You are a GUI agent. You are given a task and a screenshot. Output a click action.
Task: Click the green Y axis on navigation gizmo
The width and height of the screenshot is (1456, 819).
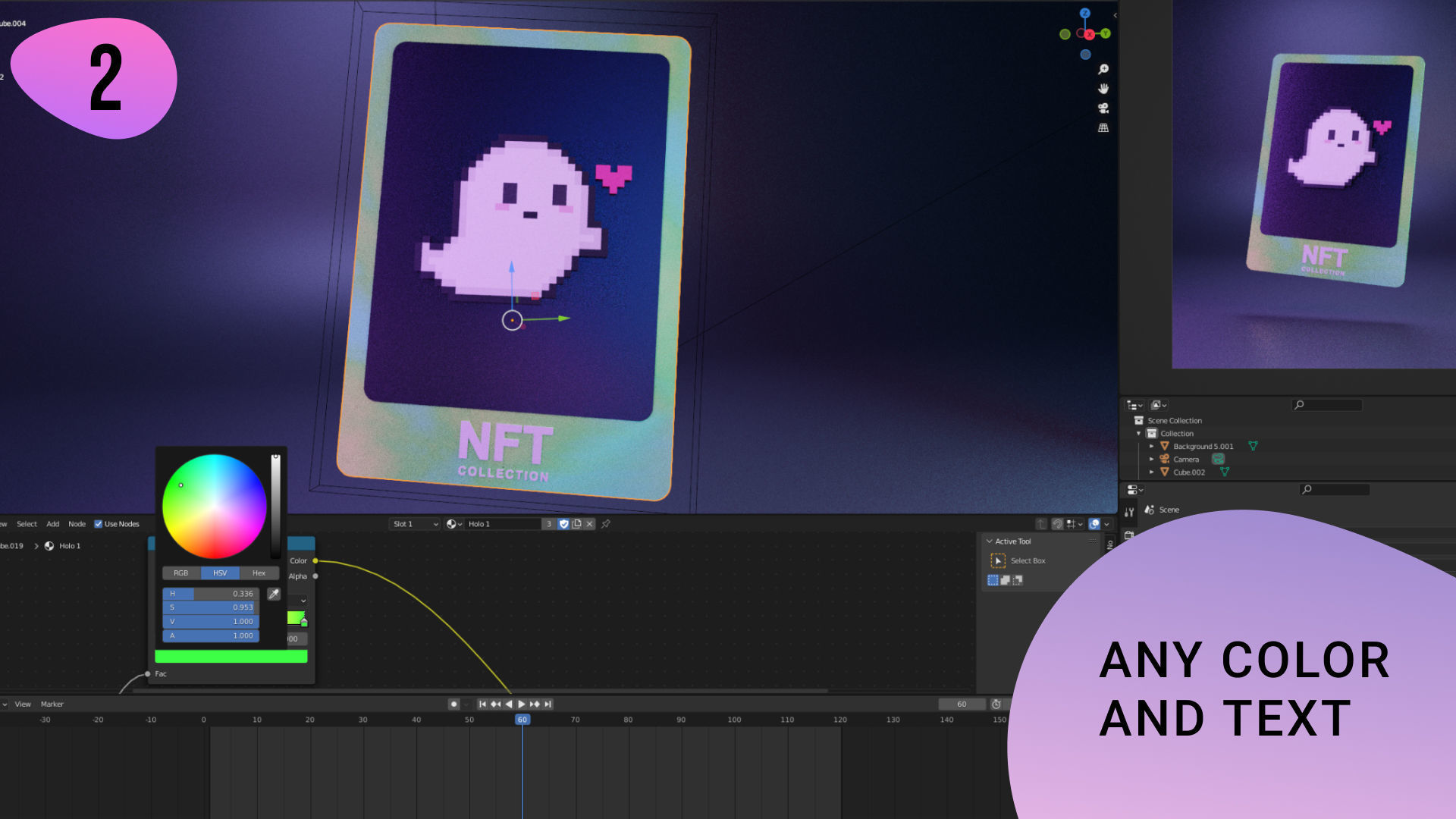(1106, 33)
